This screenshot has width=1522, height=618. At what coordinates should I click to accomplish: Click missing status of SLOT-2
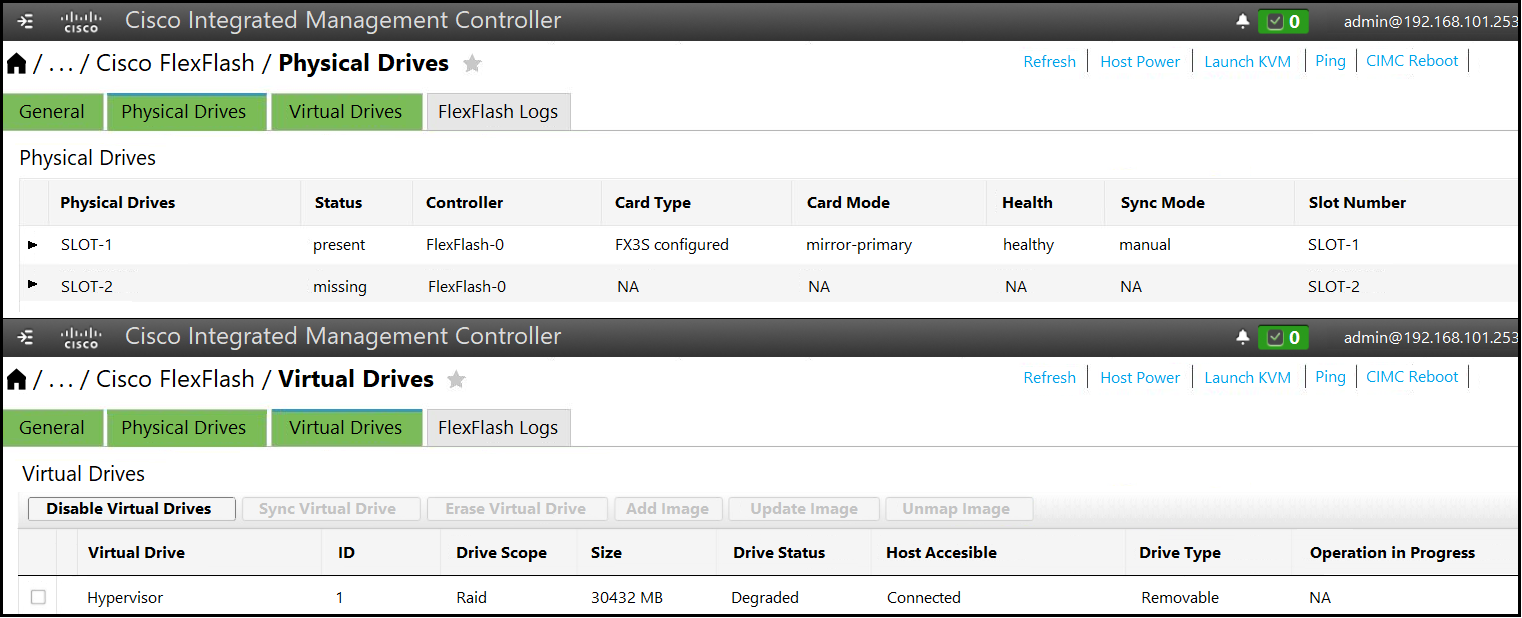click(x=340, y=287)
